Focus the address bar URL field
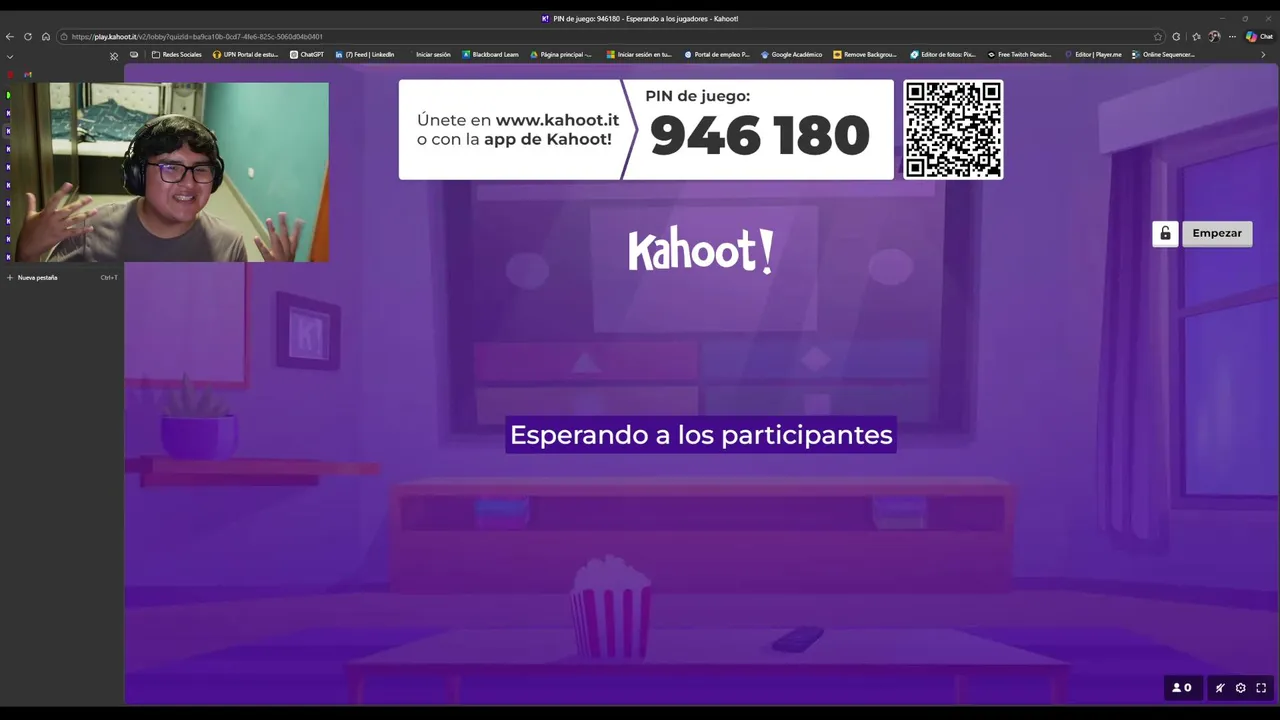The width and height of the screenshot is (1280, 720). pos(610,36)
